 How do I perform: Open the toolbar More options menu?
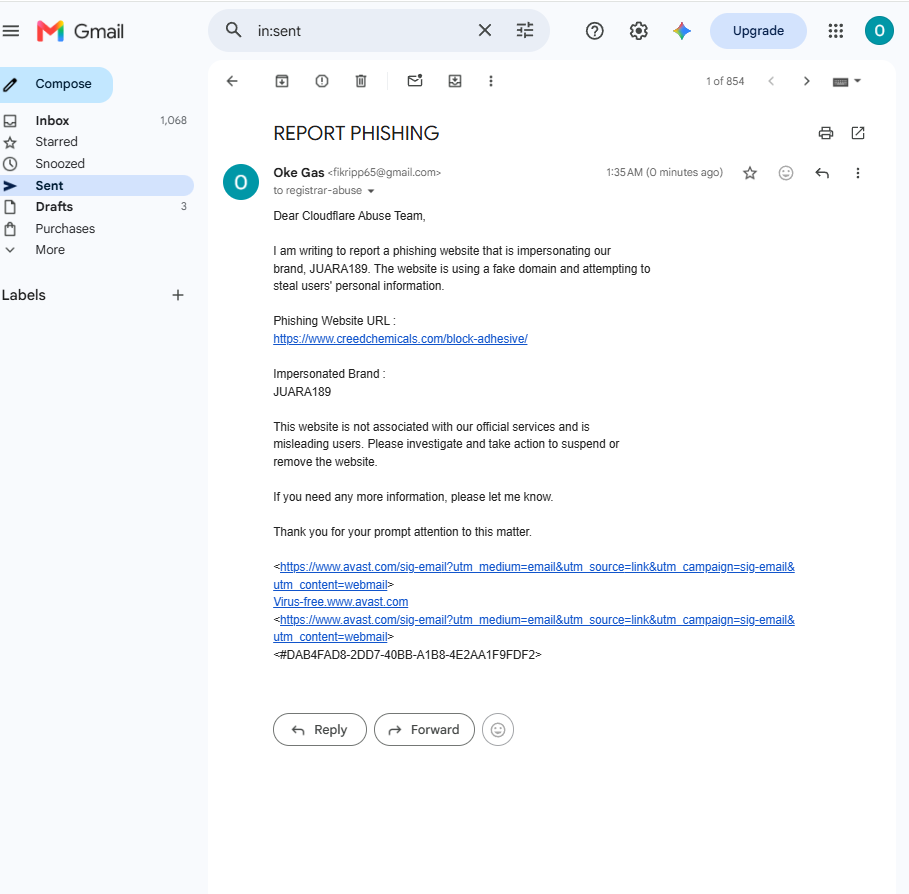click(490, 81)
